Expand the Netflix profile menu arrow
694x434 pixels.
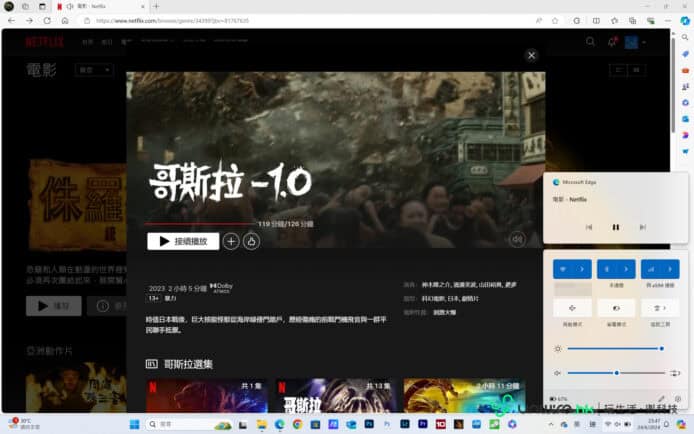[645, 42]
